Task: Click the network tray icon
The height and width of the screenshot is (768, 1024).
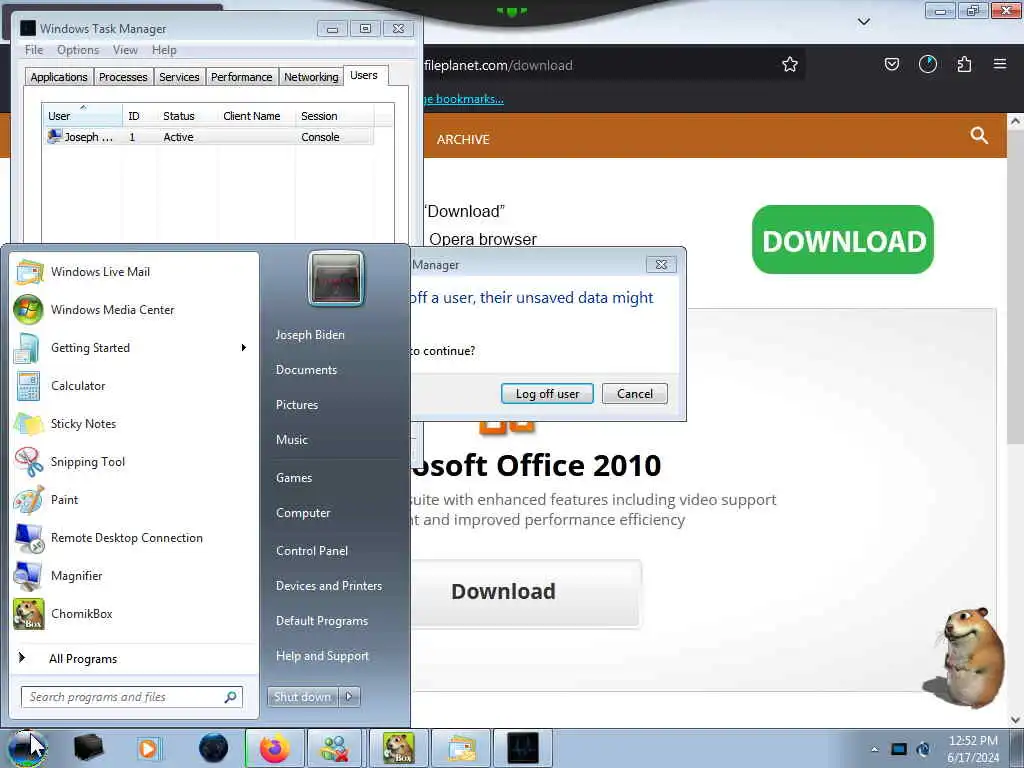Action: tap(899, 749)
